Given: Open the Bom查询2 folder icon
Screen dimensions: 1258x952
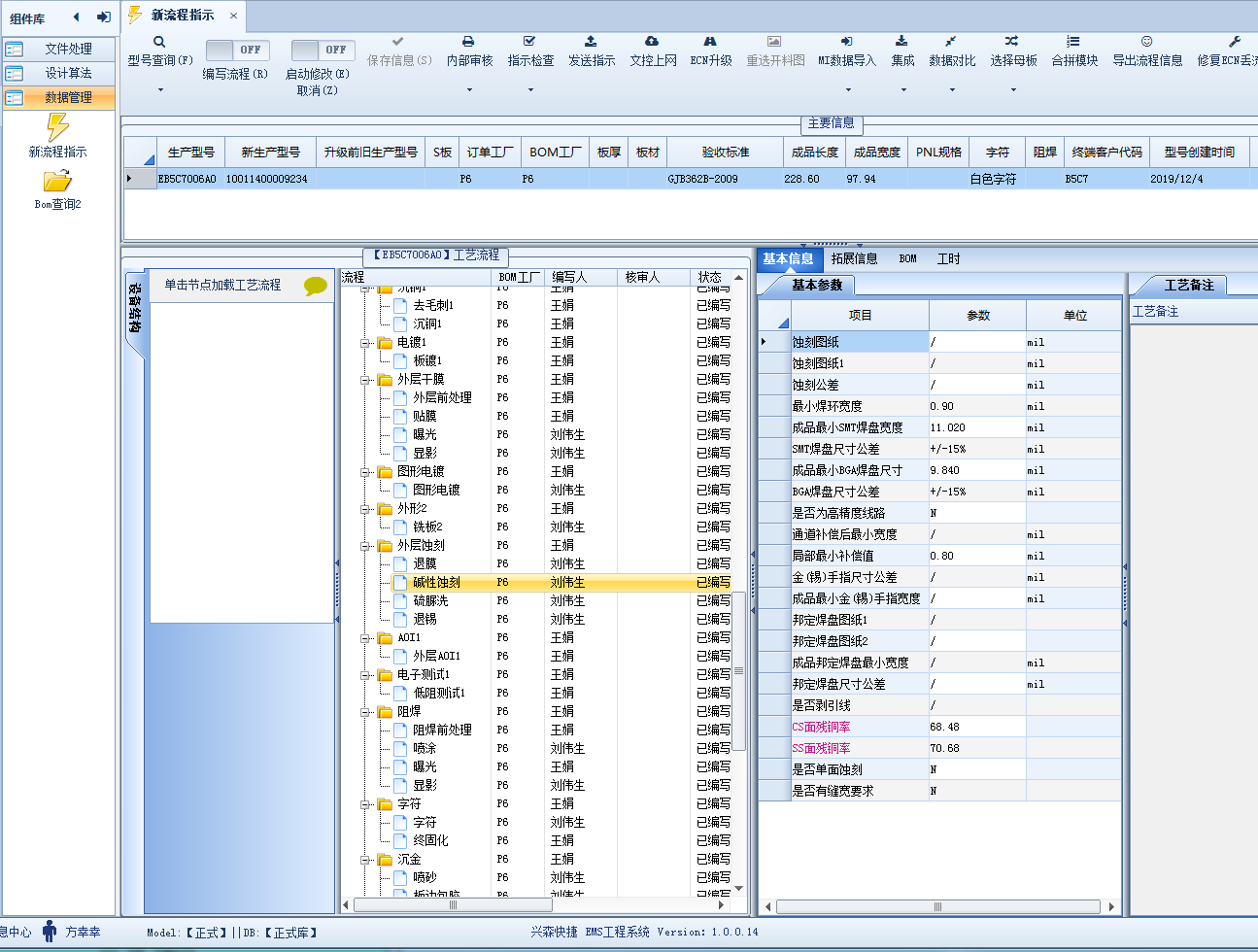Looking at the screenshot, I should [57, 182].
